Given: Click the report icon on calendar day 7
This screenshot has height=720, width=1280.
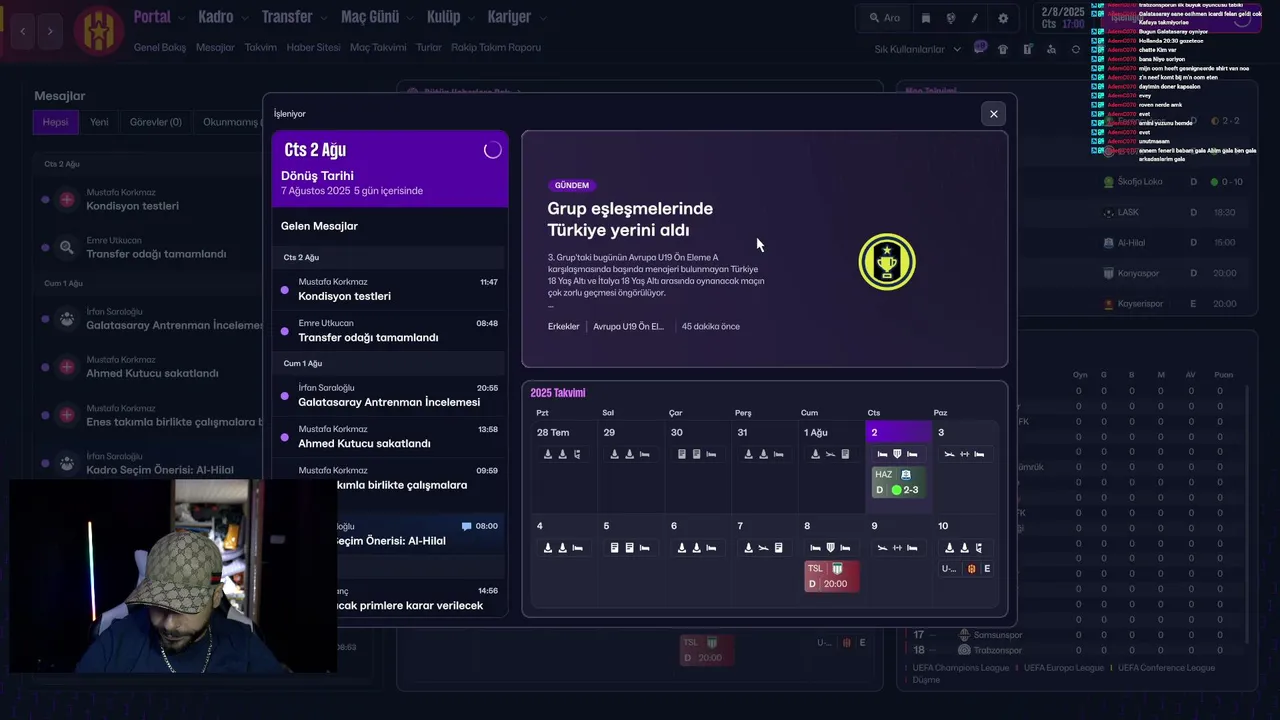Looking at the screenshot, I should 778,547.
